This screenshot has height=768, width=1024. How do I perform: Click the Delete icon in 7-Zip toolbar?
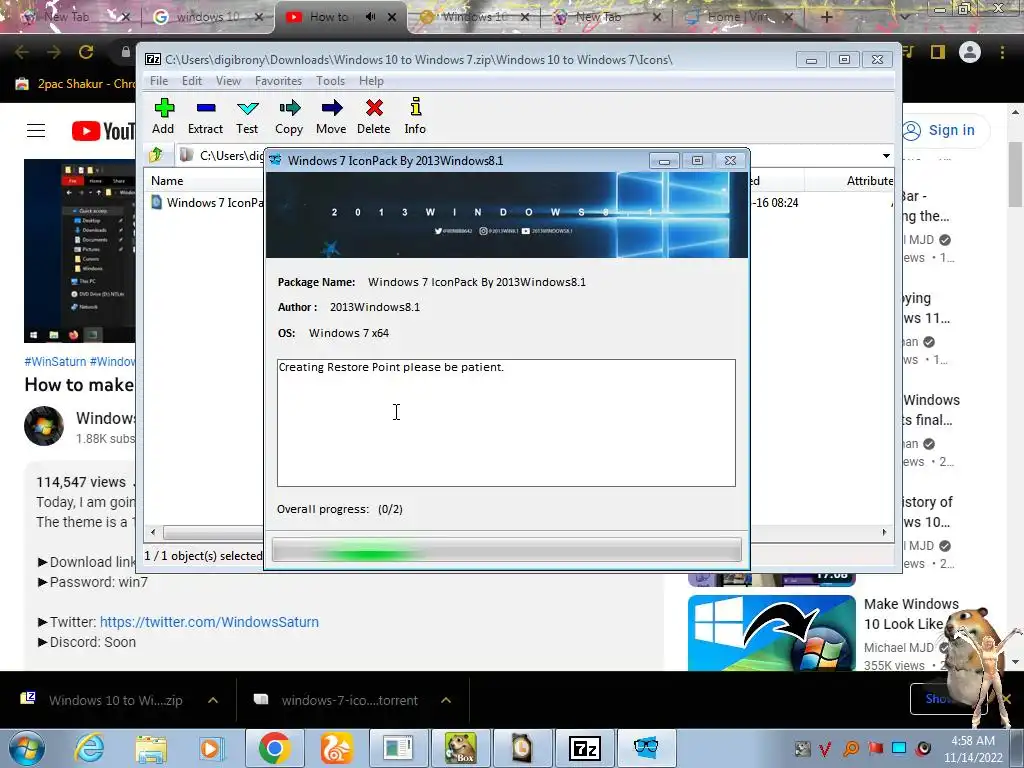[x=374, y=116]
